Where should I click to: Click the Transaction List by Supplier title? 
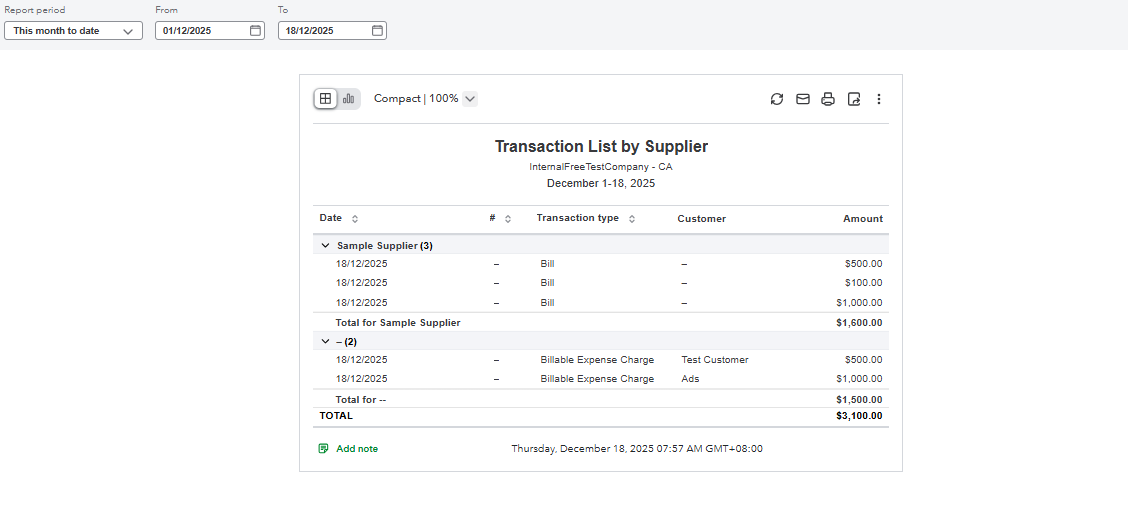click(x=601, y=147)
